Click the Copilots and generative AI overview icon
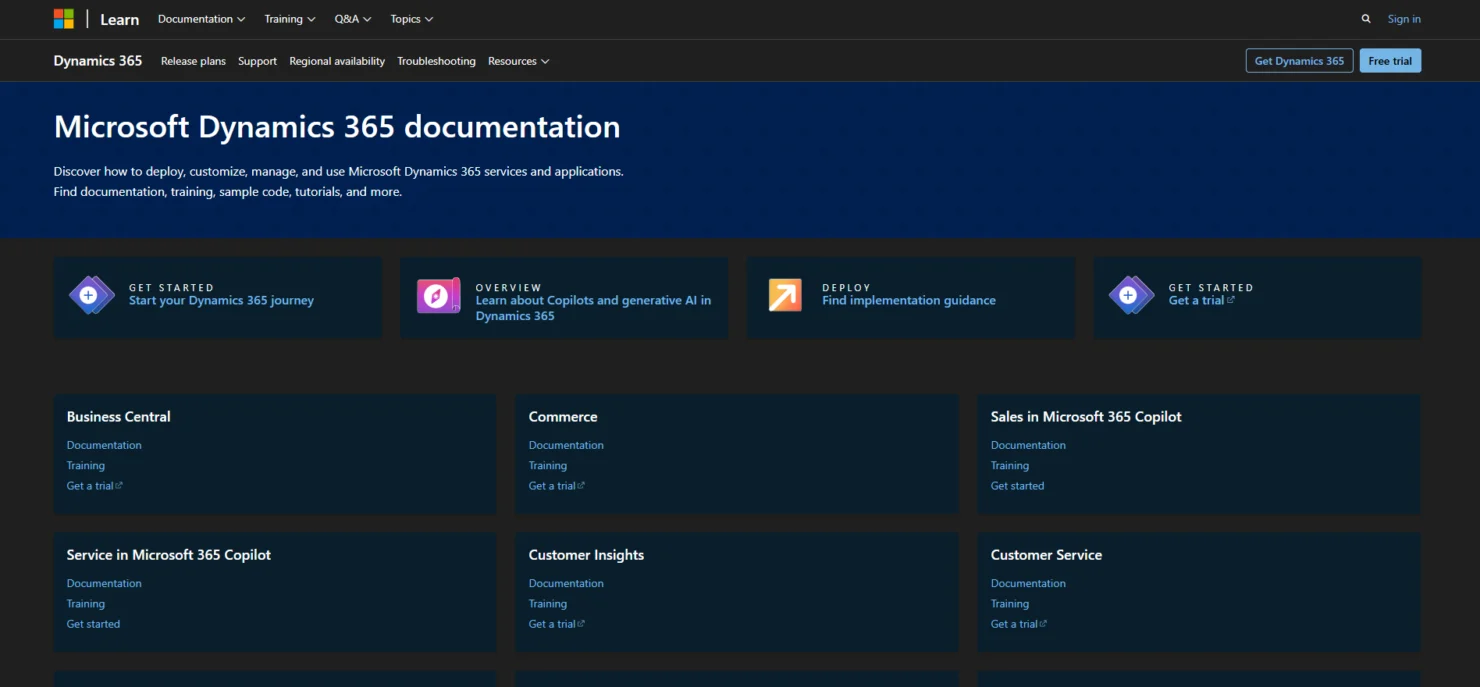This screenshot has width=1480, height=687. 437,296
